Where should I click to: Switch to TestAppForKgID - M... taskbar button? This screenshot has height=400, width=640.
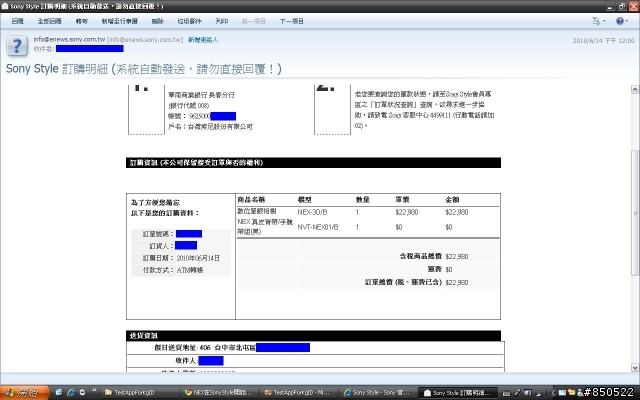[x=299, y=393]
